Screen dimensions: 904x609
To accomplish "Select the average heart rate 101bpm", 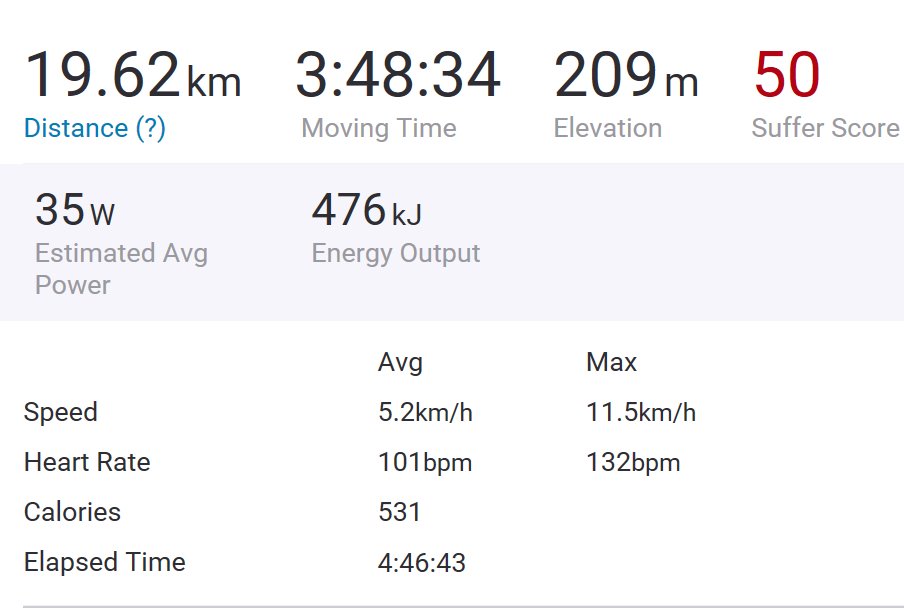I will 425,463.
